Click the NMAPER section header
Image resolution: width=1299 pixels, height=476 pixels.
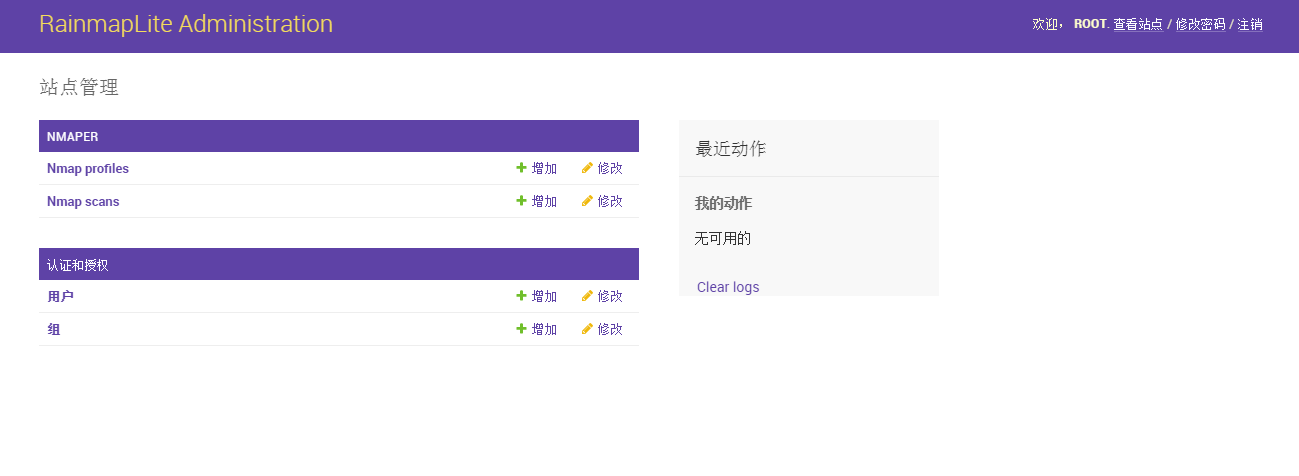(339, 136)
